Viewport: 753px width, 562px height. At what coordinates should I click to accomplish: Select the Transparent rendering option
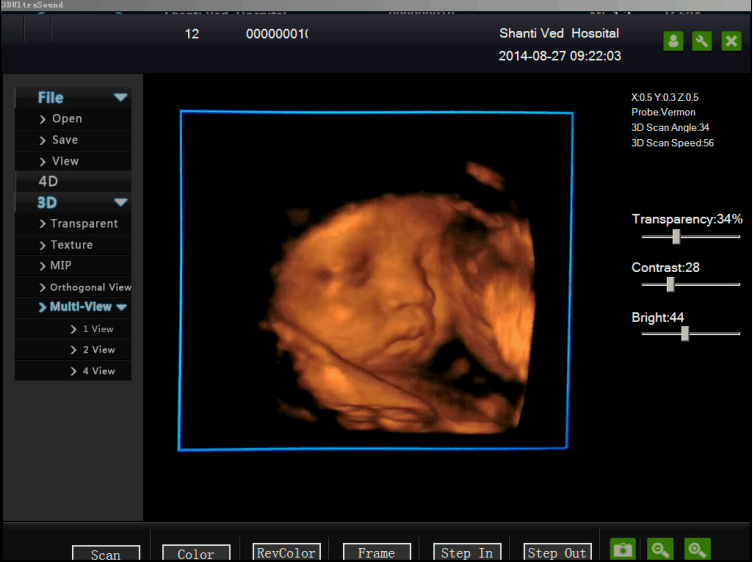(83, 224)
